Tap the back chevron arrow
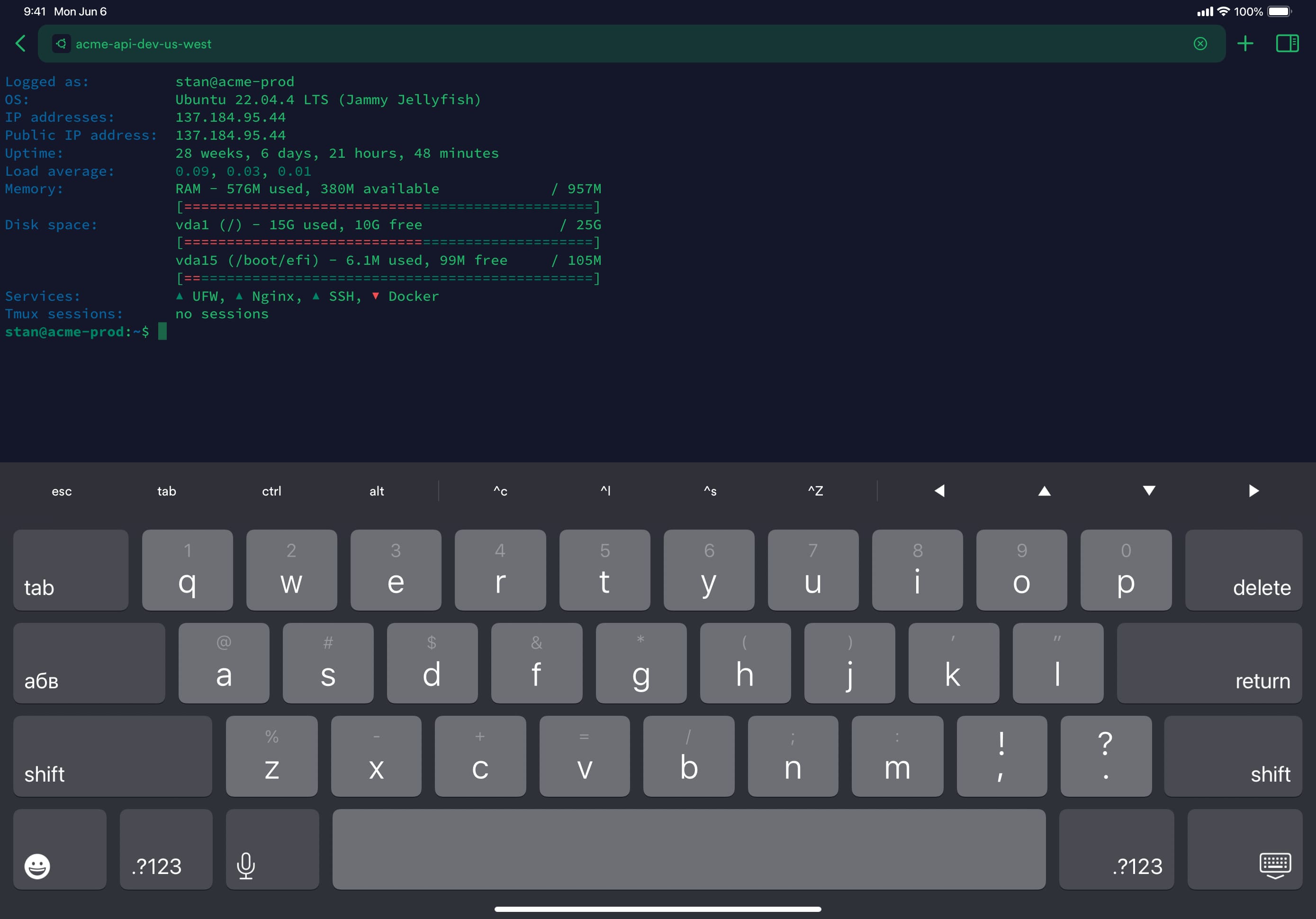This screenshot has width=1316, height=919. [21, 44]
